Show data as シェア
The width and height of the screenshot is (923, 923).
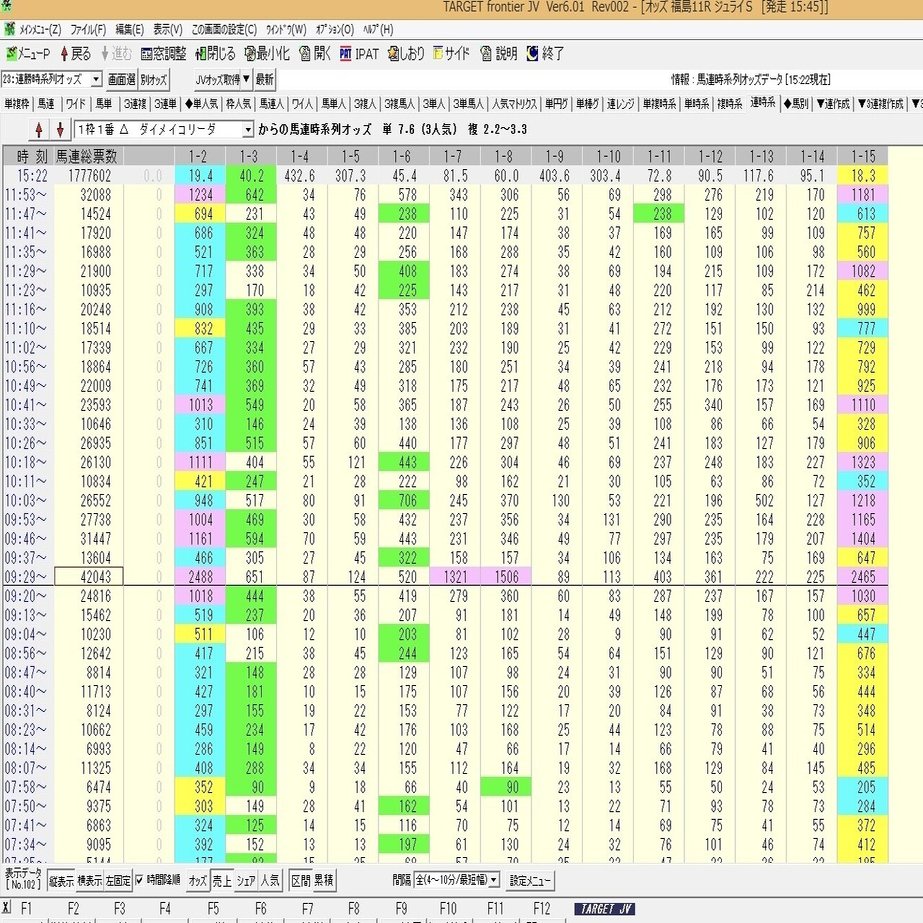pos(246,881)
